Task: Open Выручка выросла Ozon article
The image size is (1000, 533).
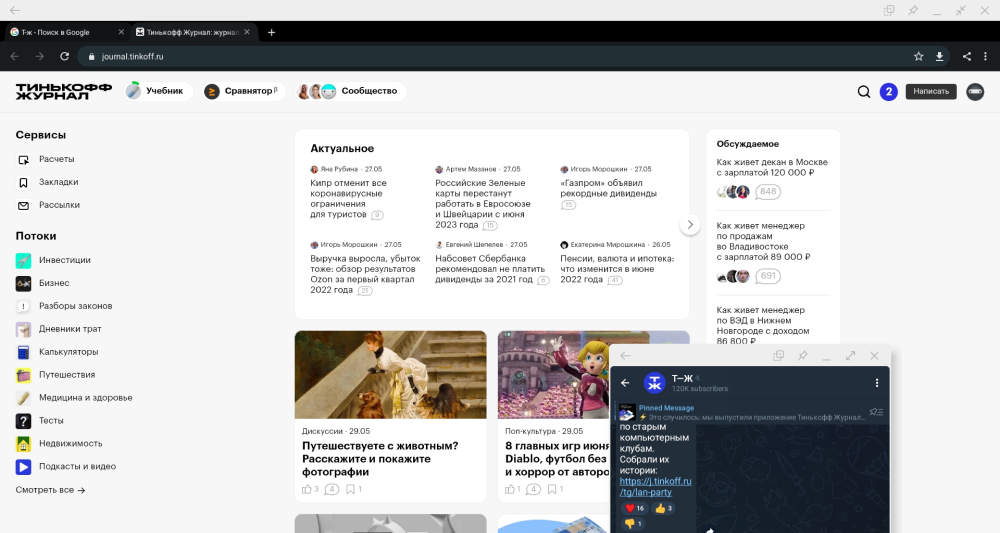Action: point(365,274)
